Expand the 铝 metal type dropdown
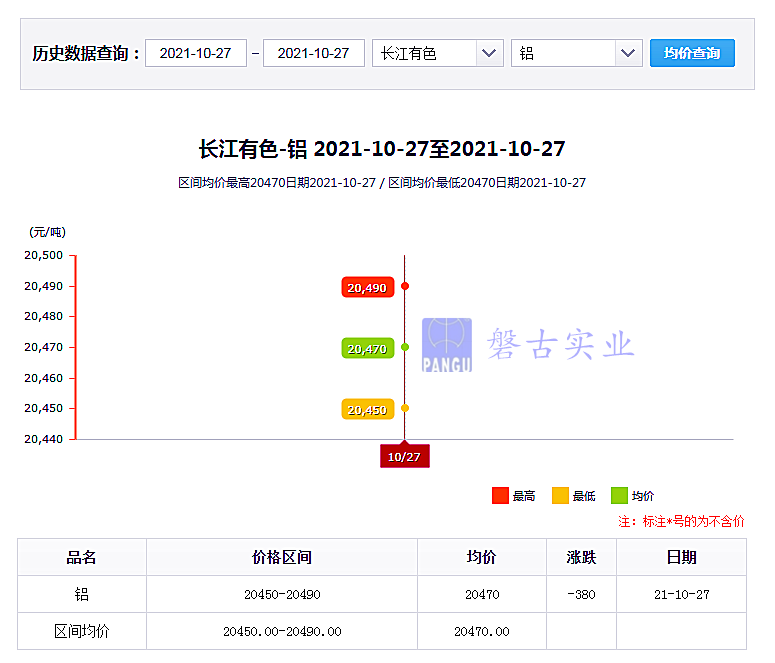775x663 pixels. pos(576,53)
